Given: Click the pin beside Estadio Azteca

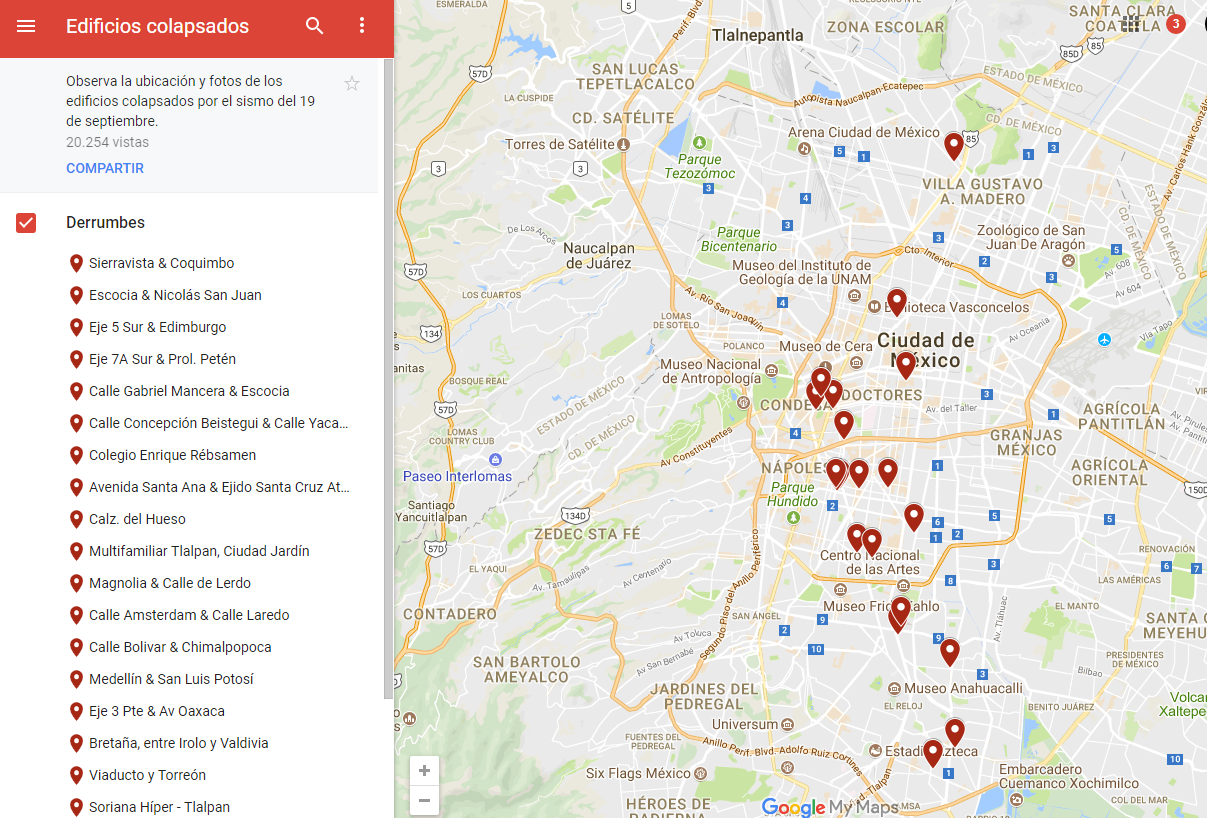Looking at the screenshot, I should tap(933, 751).
